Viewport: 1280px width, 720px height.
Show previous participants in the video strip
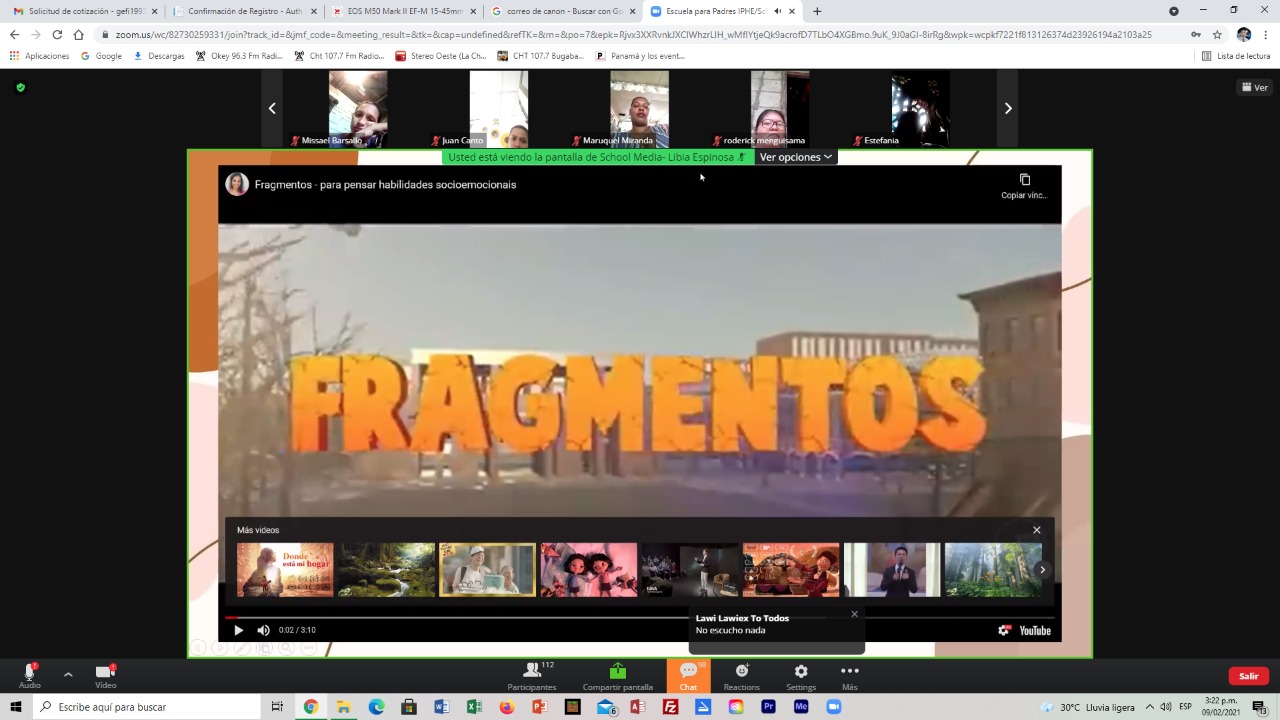click(272, 108)
